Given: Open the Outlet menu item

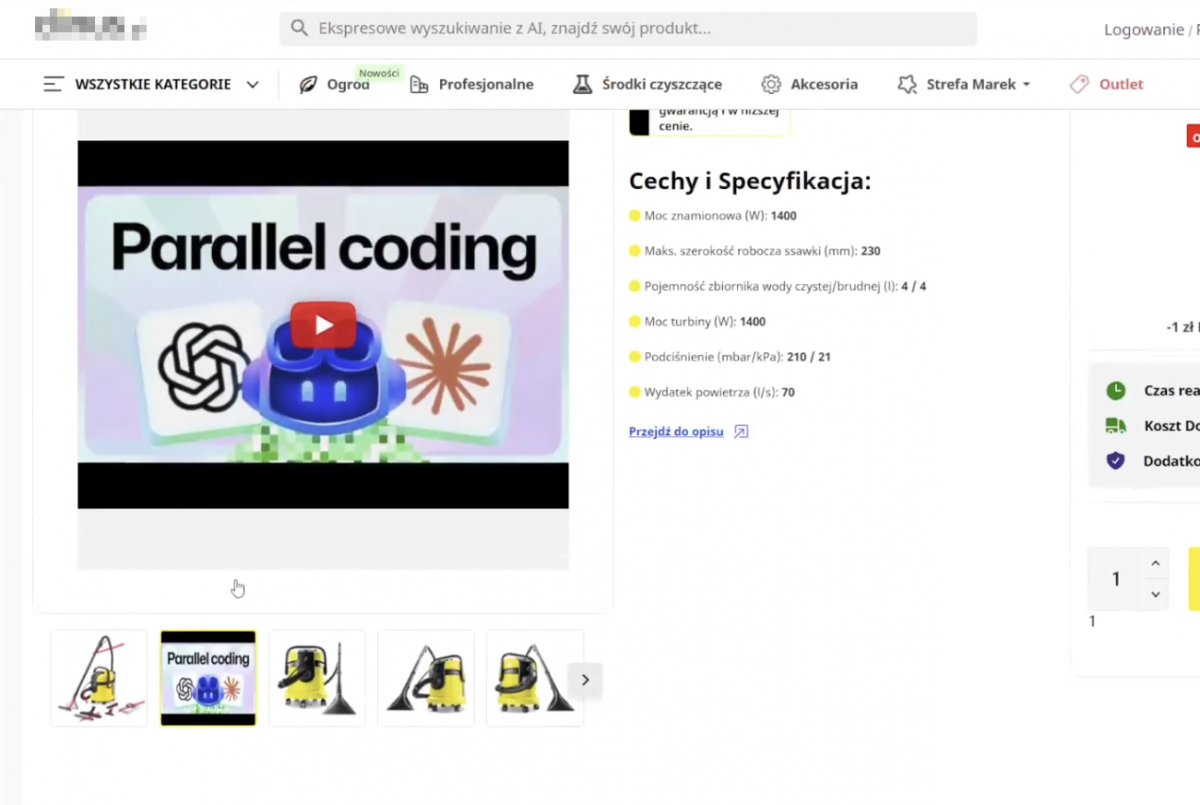Looking at the screenshot, I should (1121, 85).
